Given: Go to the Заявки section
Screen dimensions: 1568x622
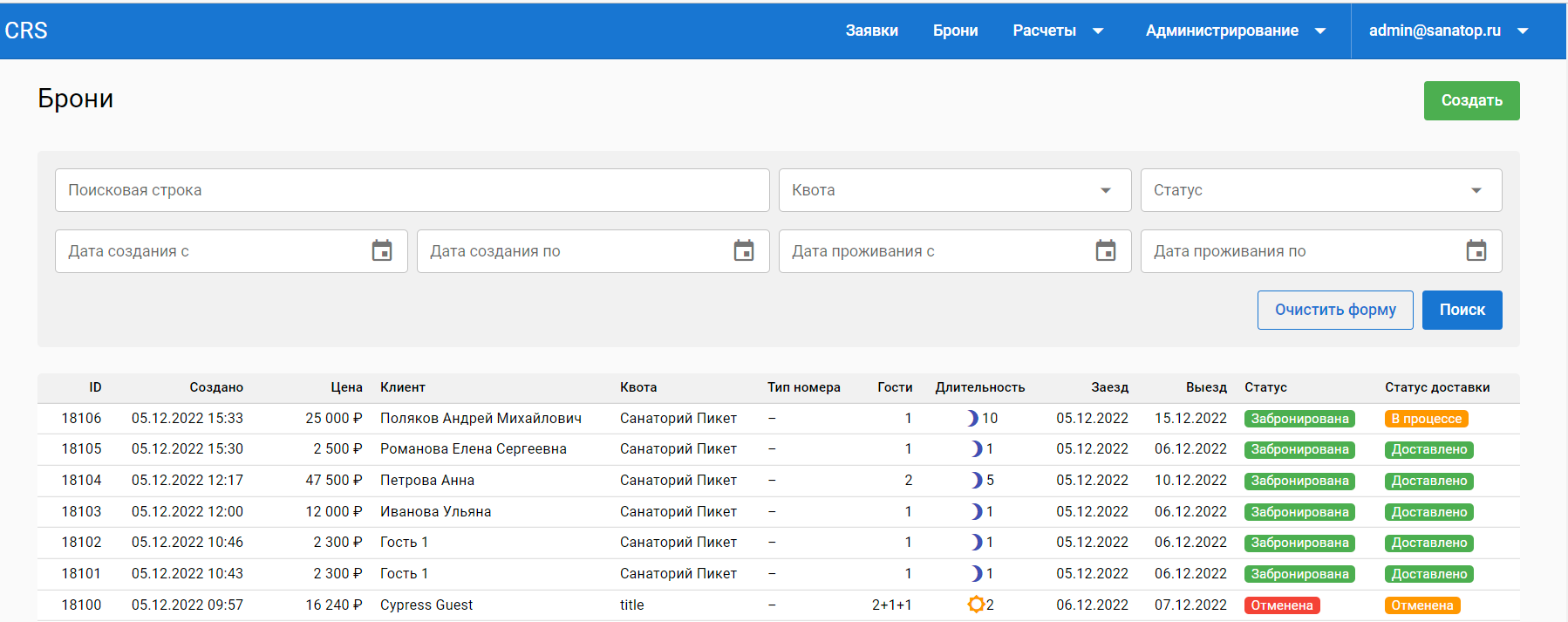Looking at the screenshot, I should (871, 31).
